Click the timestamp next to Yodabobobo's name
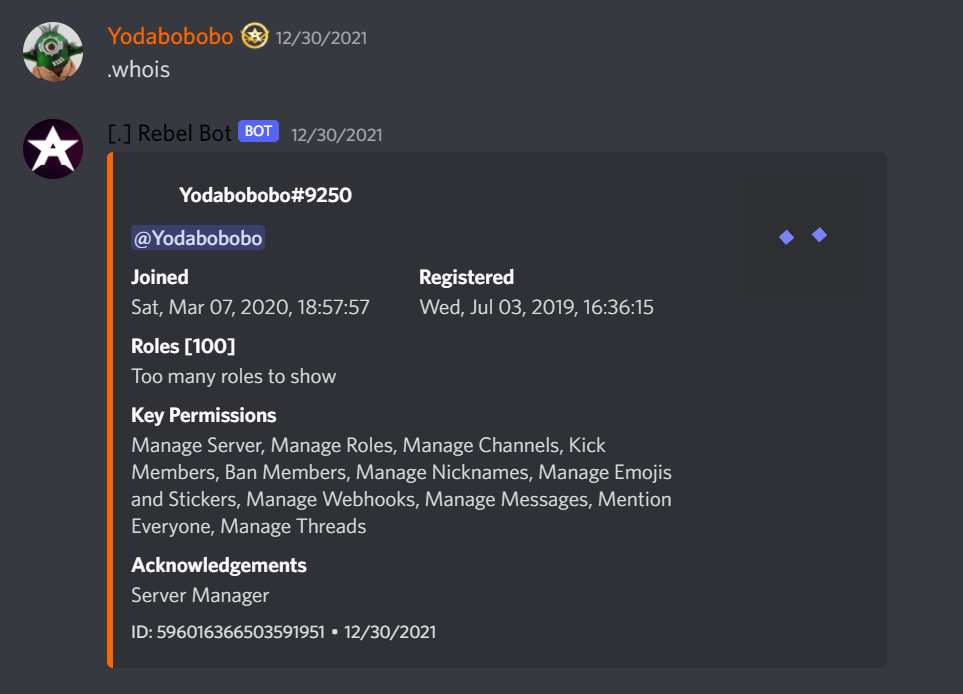Viewport: 963px width, 694px height. [321, 38]
